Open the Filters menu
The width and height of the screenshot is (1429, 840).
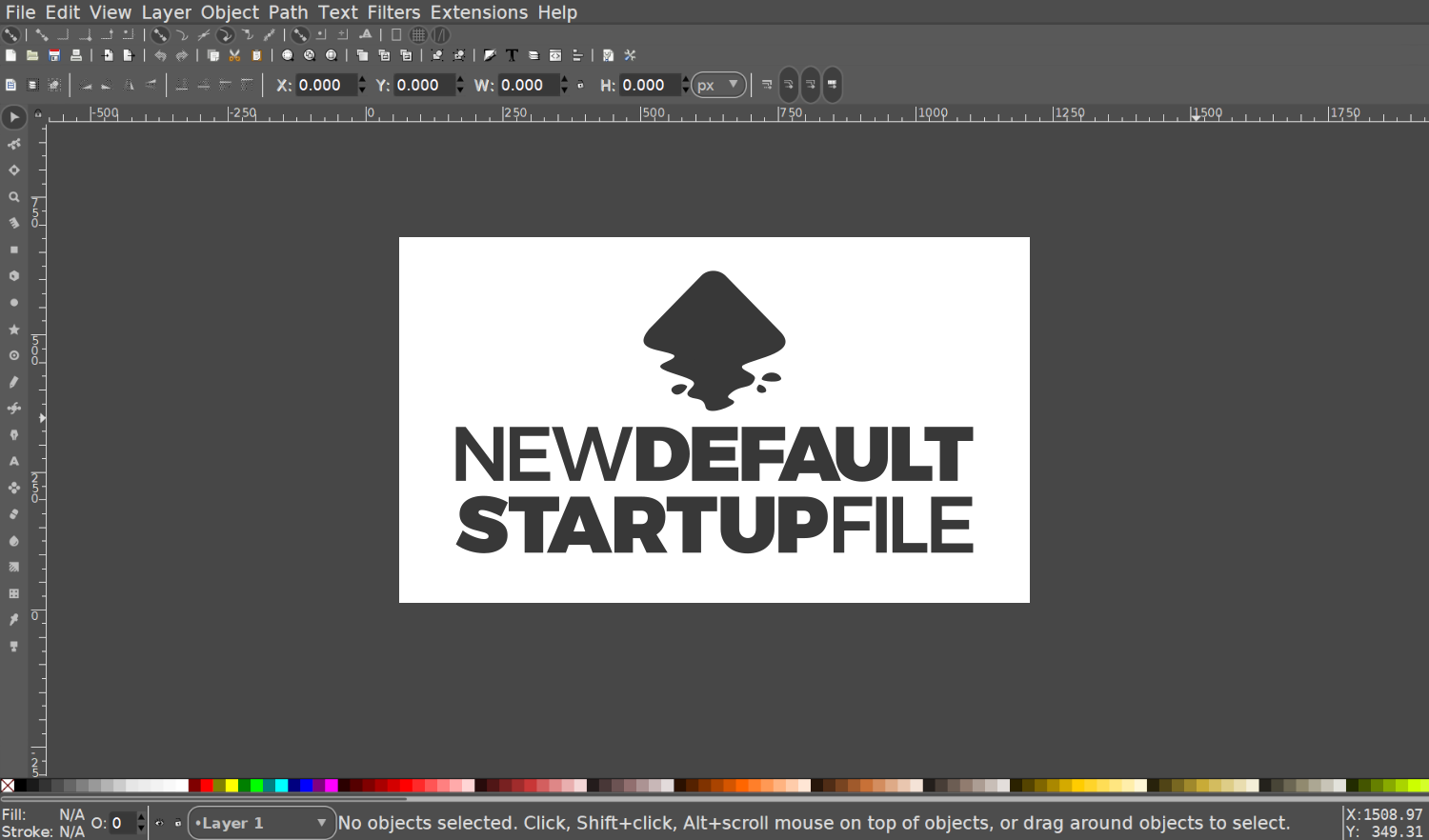tap(393, 12)
